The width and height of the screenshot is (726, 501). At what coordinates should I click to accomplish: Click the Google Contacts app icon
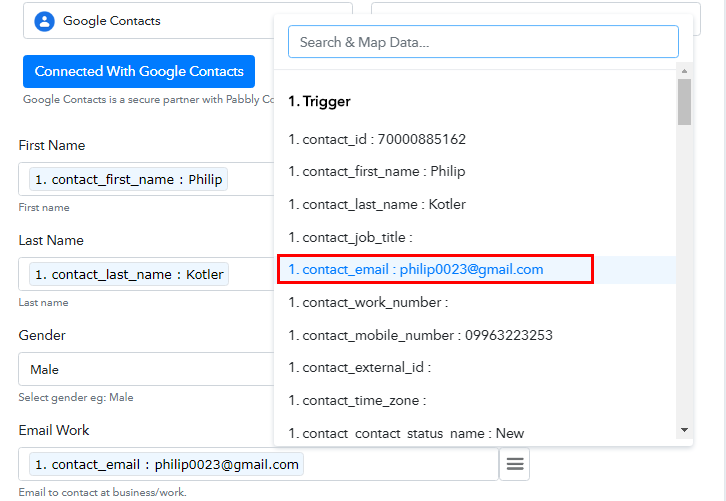[44, 21]
